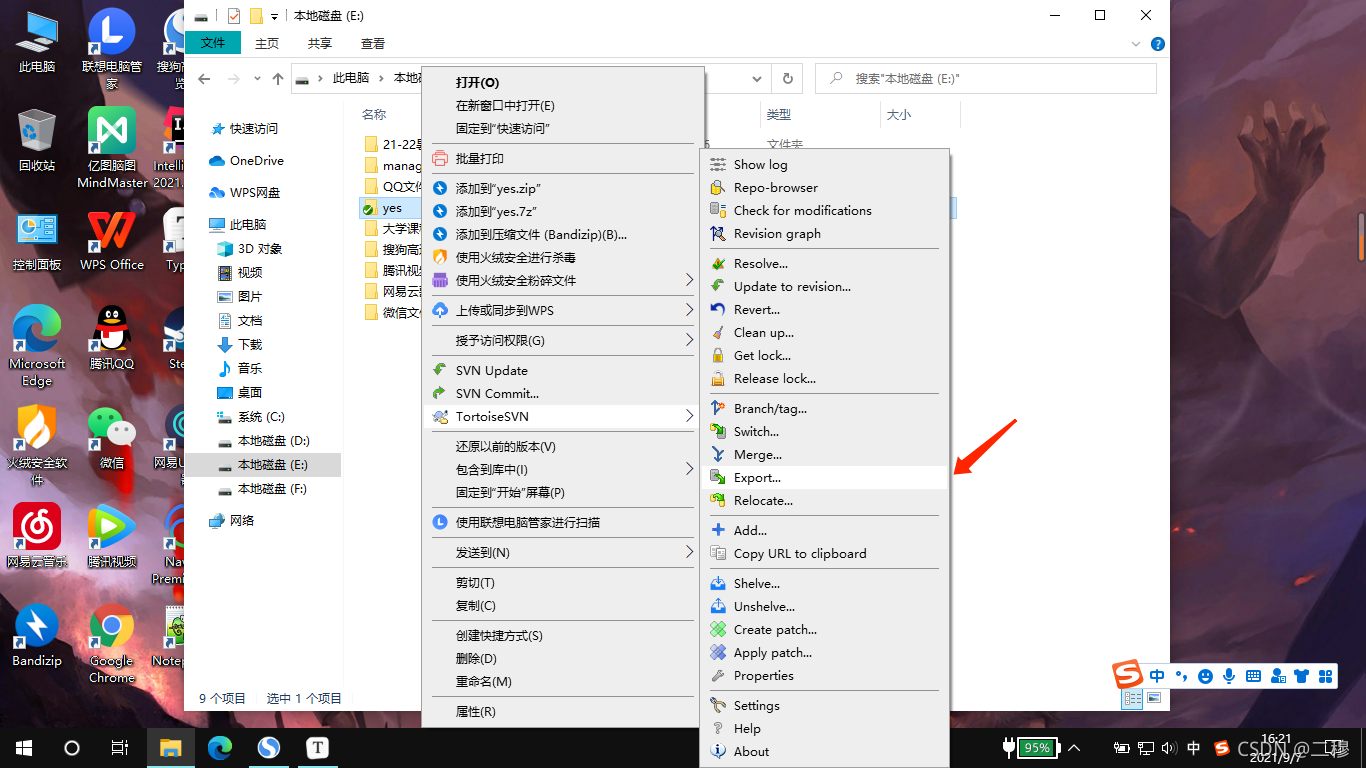Expand the 发送到(N) submenu arrow
Screen dimensions: 1366x768
[689, 552]
